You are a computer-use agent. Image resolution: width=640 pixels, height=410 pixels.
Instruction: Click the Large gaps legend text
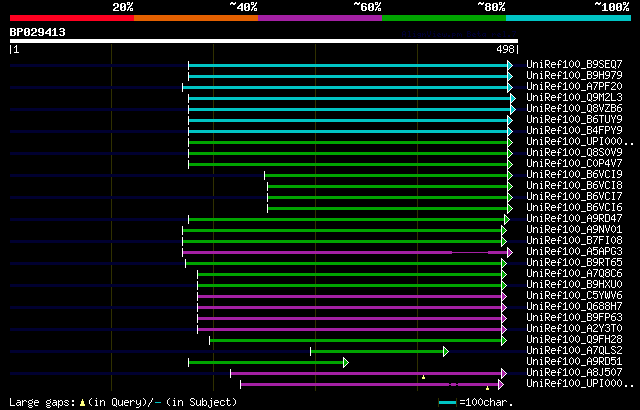coord(123,402)
